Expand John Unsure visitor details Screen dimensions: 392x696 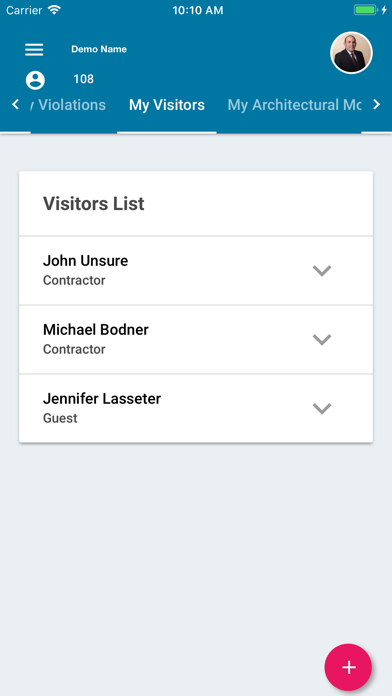click(322, 271)
